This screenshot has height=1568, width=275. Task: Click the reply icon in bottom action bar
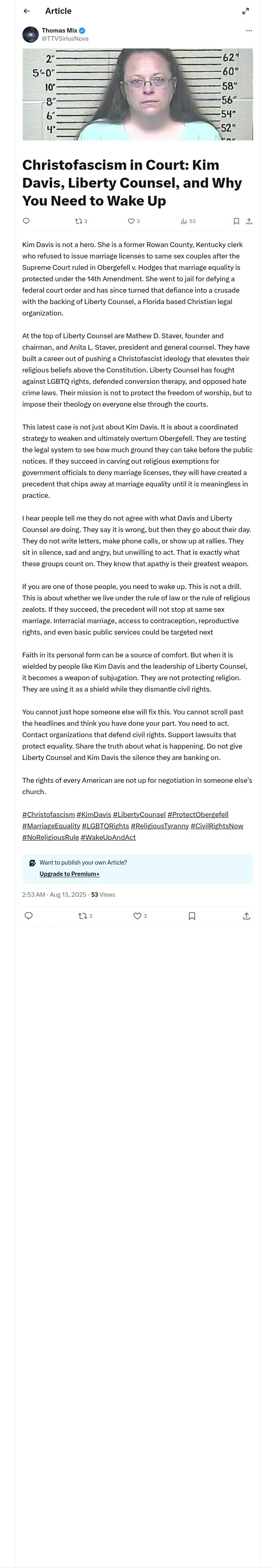tap(29, 916)
